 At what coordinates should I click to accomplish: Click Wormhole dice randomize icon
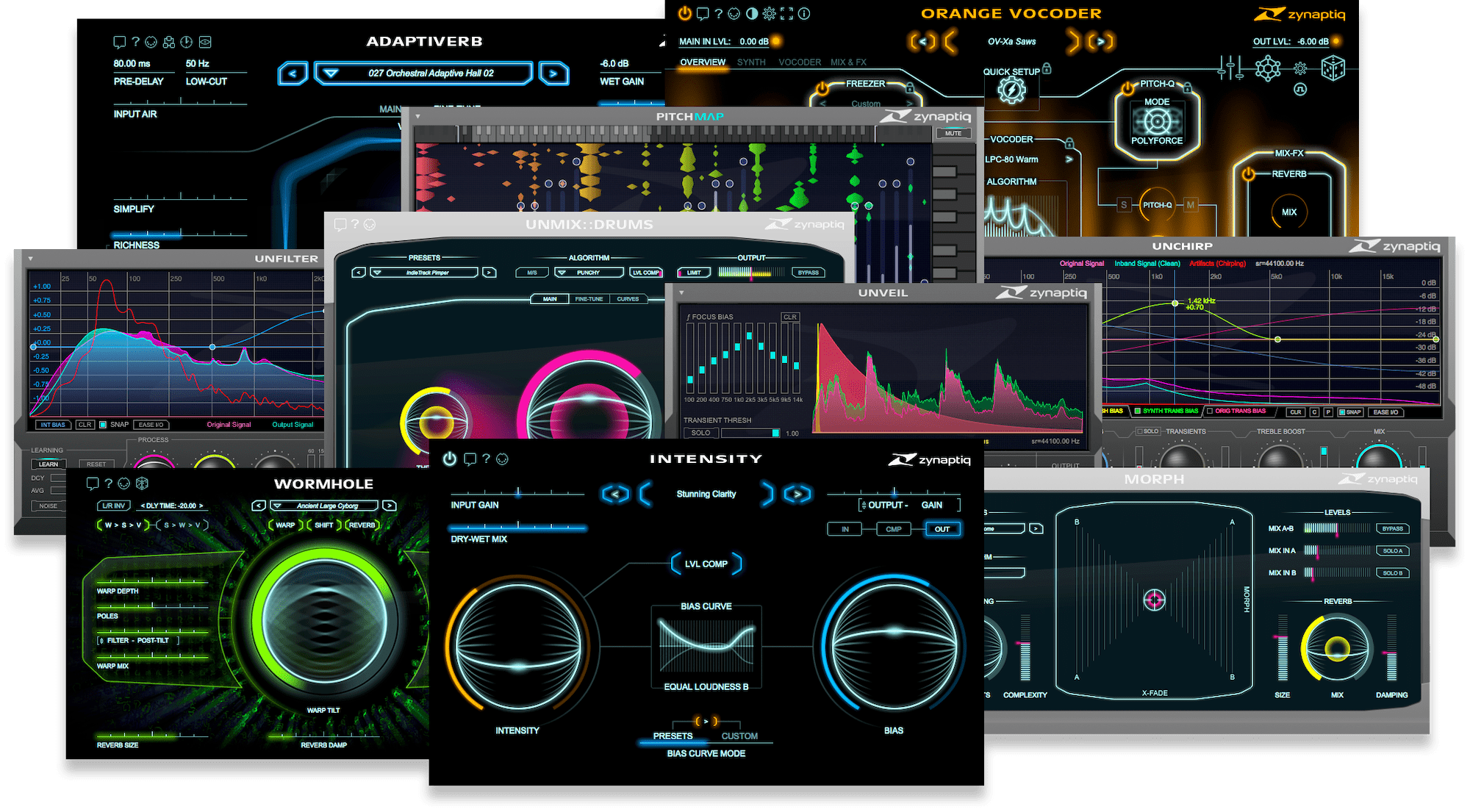tap(142, 484)
